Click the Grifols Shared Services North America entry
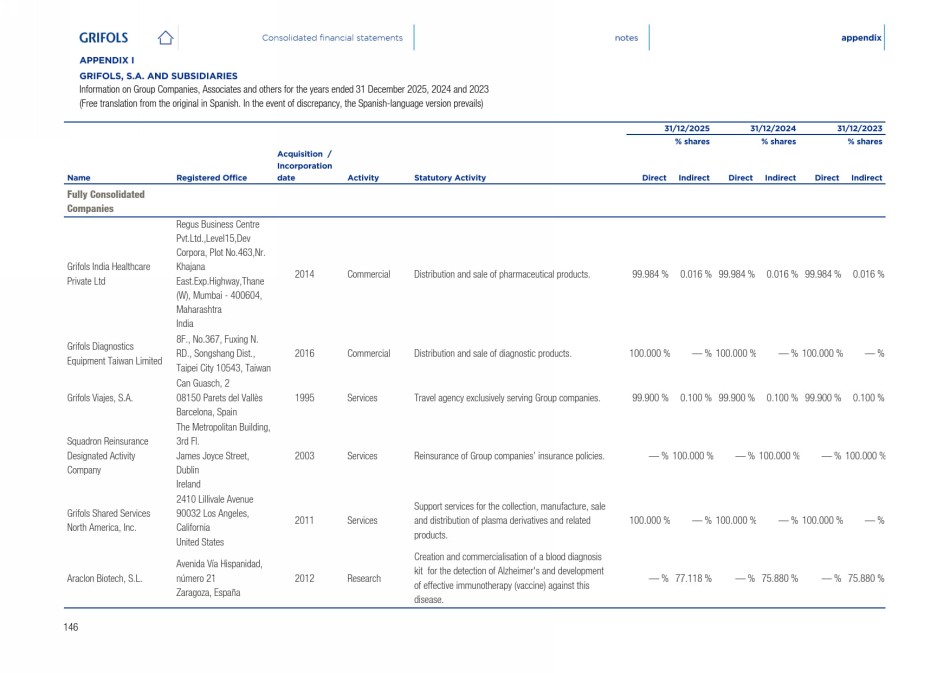This screenshot has height=673, width=950. (x=108, y=520)
